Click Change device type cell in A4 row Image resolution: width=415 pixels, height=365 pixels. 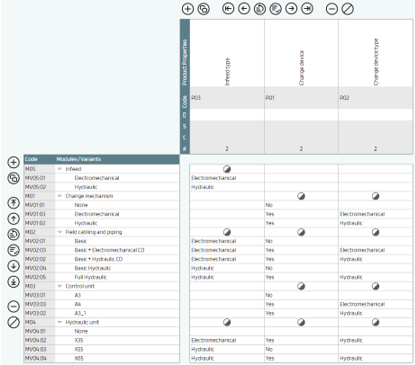point(376,304)
